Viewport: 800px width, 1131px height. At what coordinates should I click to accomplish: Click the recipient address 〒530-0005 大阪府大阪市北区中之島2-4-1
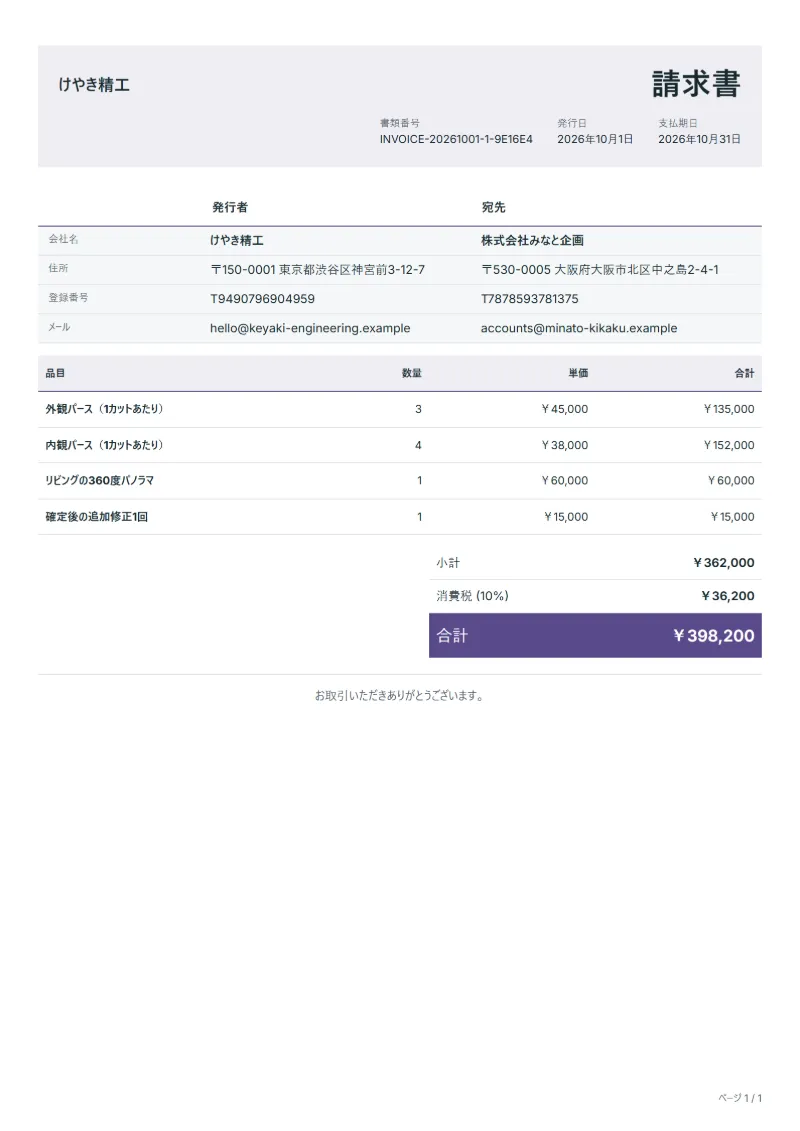click(x=599, y=270)
